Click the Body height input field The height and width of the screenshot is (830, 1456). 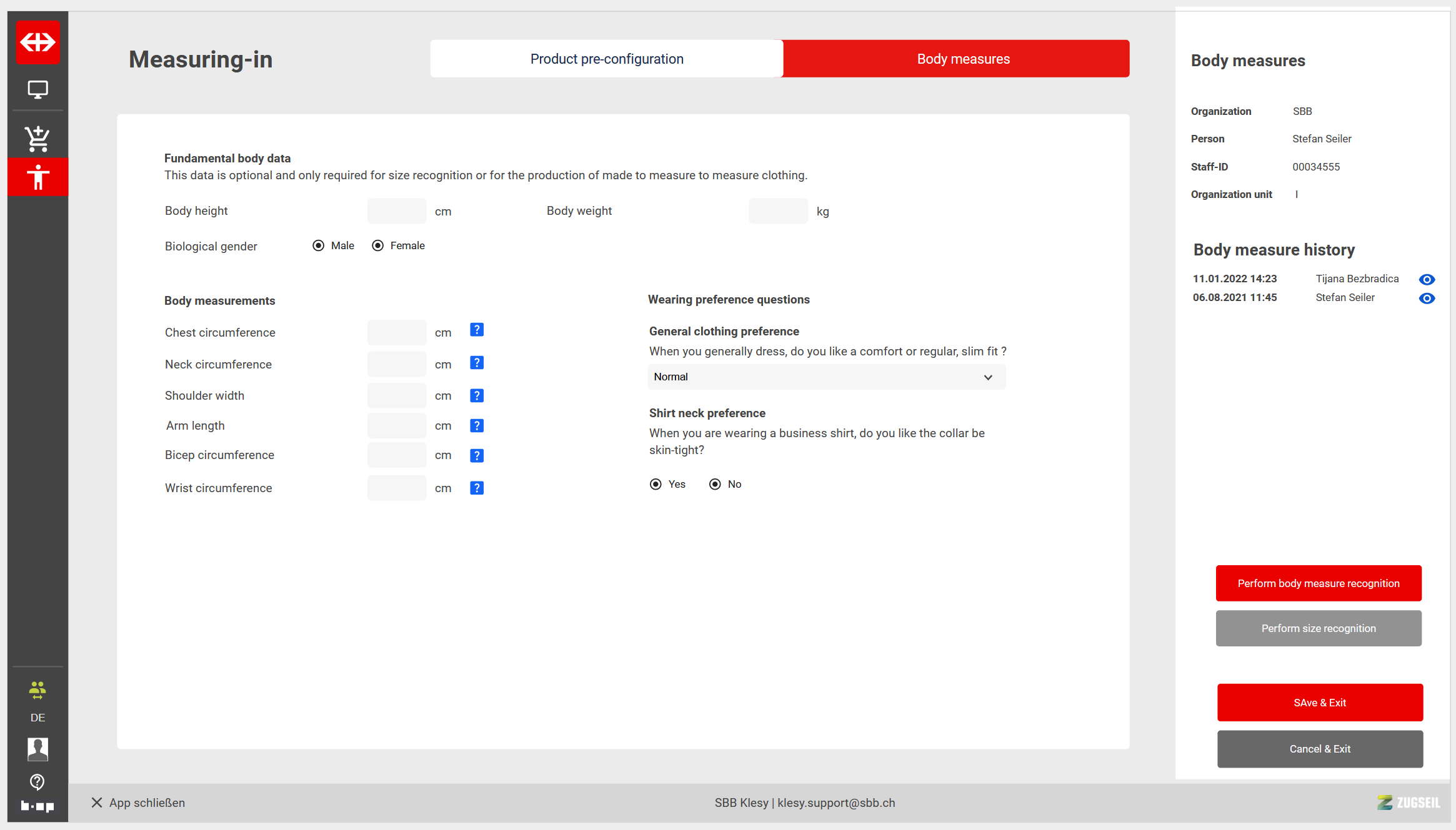397,211
